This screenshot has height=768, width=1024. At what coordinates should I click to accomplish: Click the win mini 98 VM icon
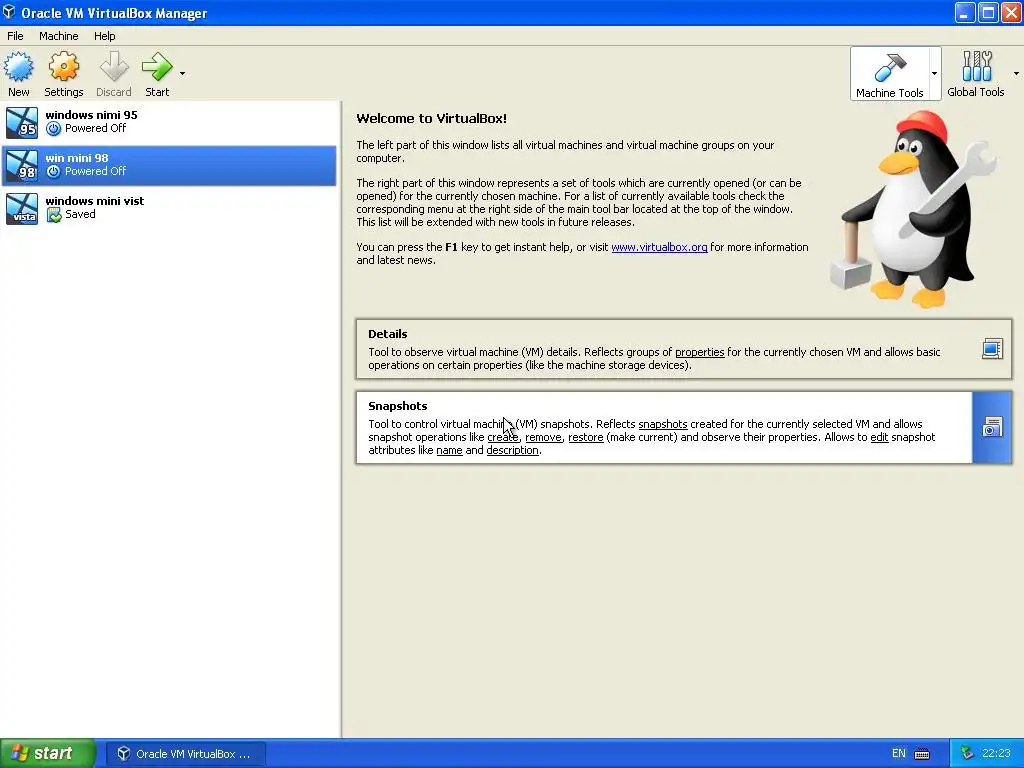coord(22,165)
